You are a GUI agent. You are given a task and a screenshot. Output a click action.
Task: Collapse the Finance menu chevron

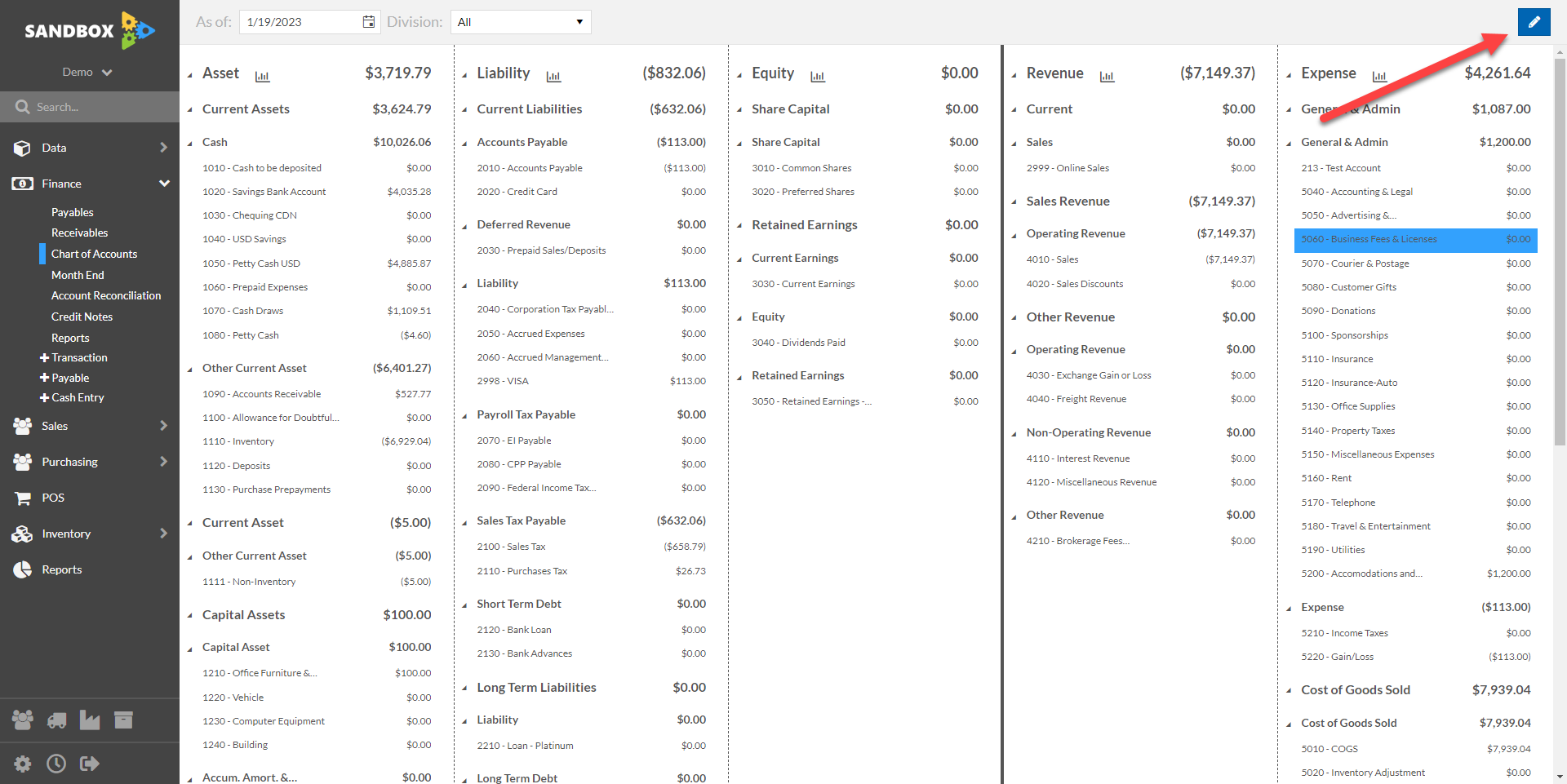coord(164,184)
